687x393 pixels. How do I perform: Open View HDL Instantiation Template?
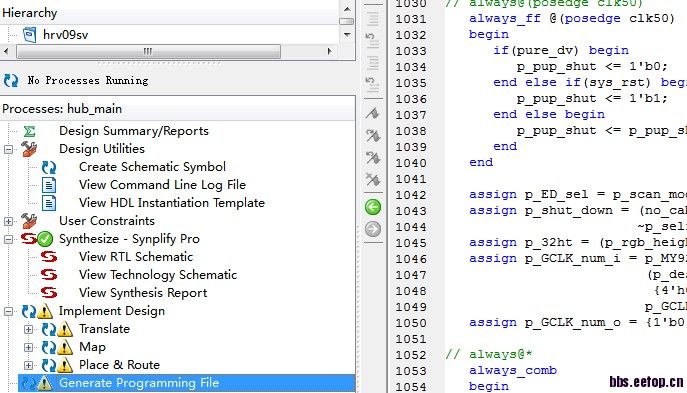(x=172, y=203)
